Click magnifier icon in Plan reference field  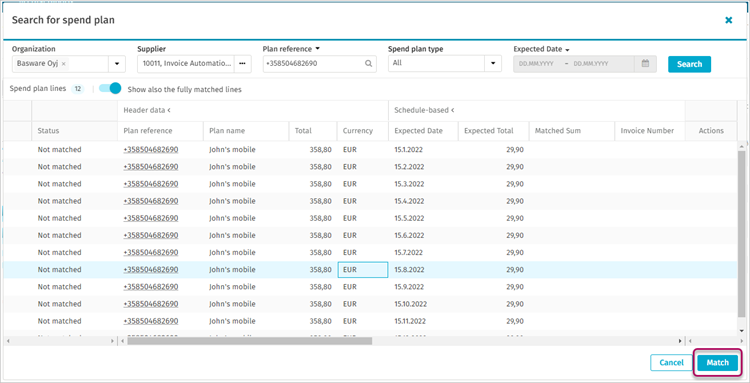pos(368,64)
